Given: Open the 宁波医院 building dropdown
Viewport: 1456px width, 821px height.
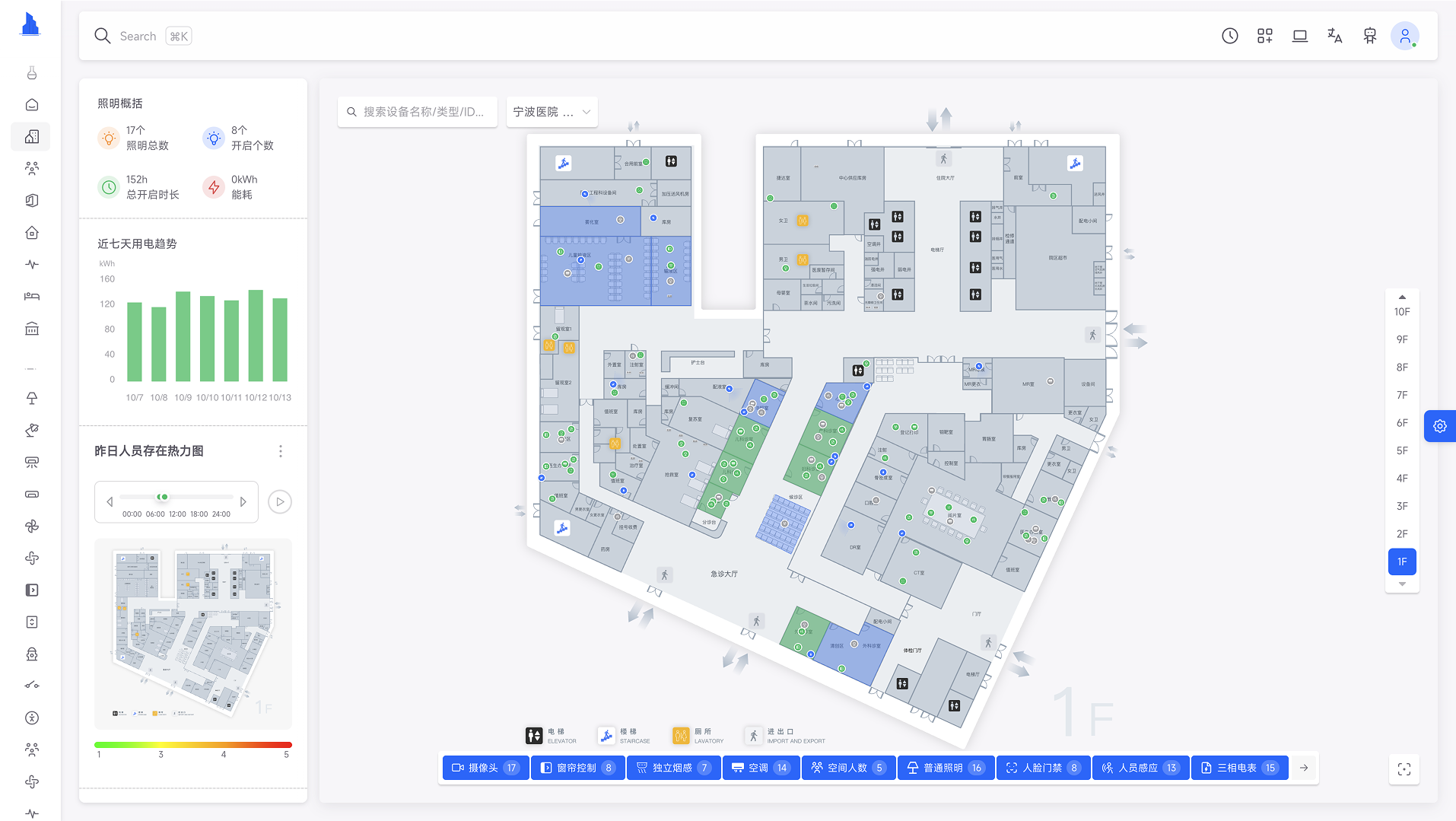Looking at the screenshot, I should point(552,112).
